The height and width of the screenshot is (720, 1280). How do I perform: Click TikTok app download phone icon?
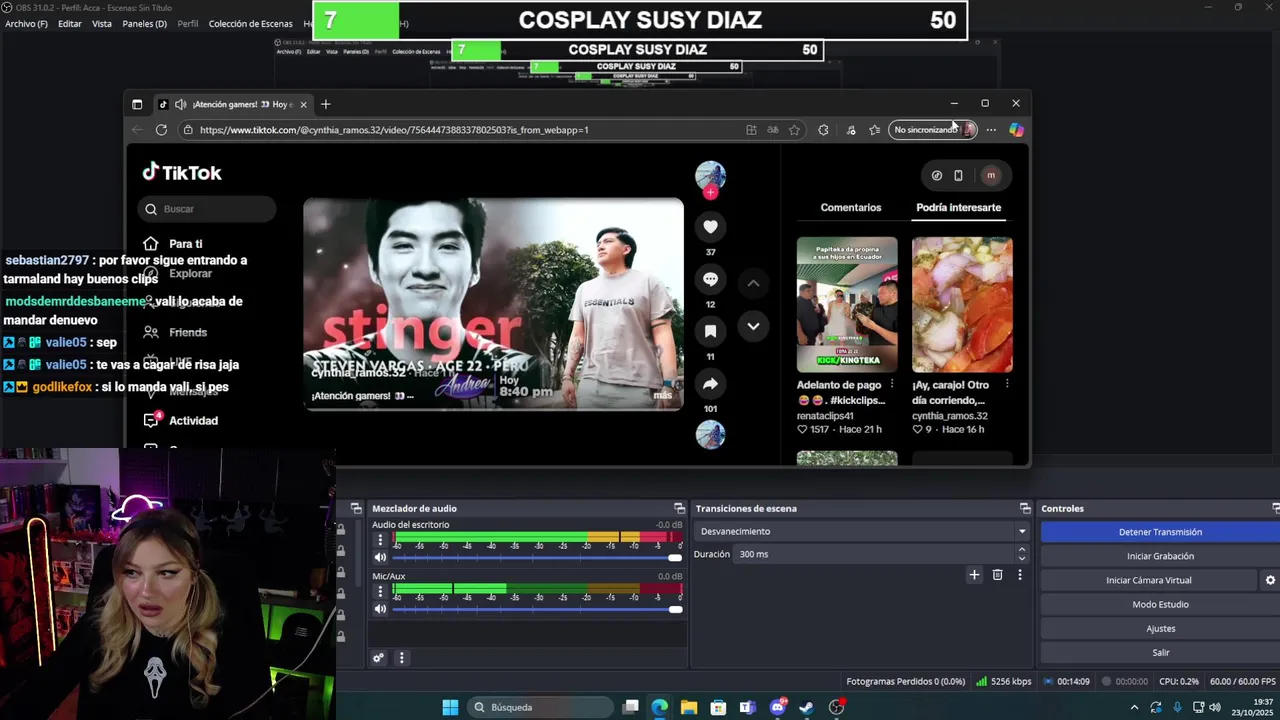click(958, 175)
